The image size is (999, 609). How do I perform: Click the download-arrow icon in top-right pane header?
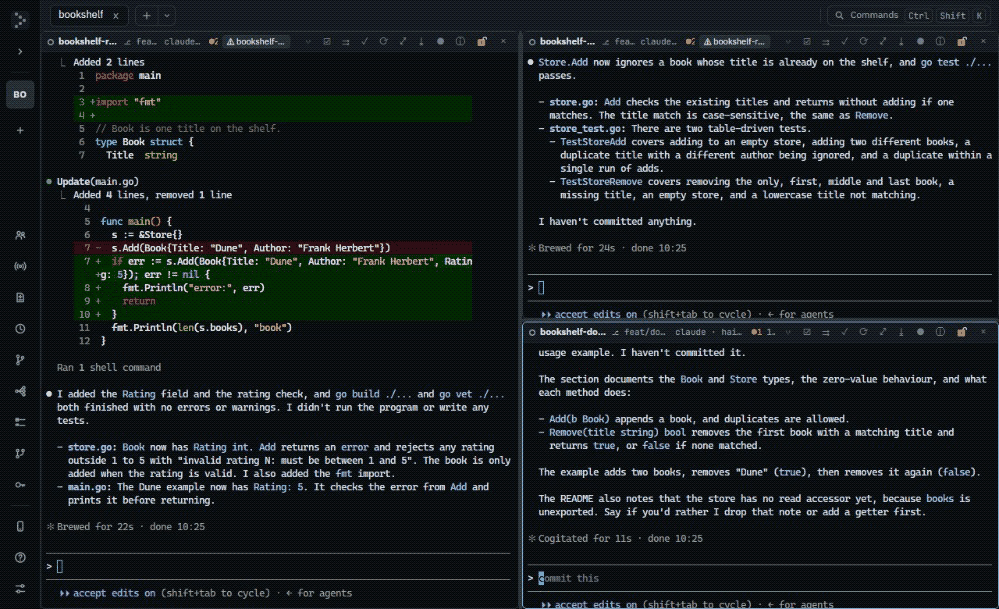coord(901,41)
